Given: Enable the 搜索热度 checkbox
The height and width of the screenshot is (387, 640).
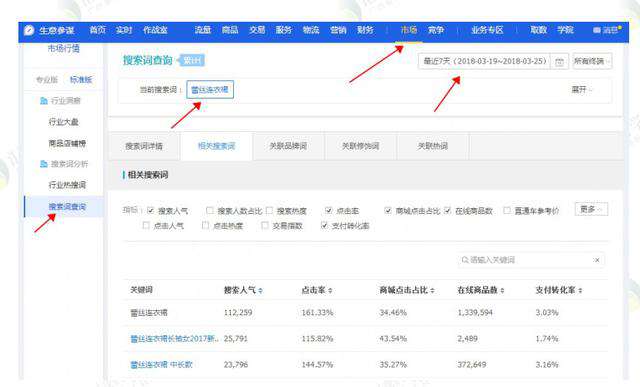Looking at the screenshot, I should click(269, 211).
